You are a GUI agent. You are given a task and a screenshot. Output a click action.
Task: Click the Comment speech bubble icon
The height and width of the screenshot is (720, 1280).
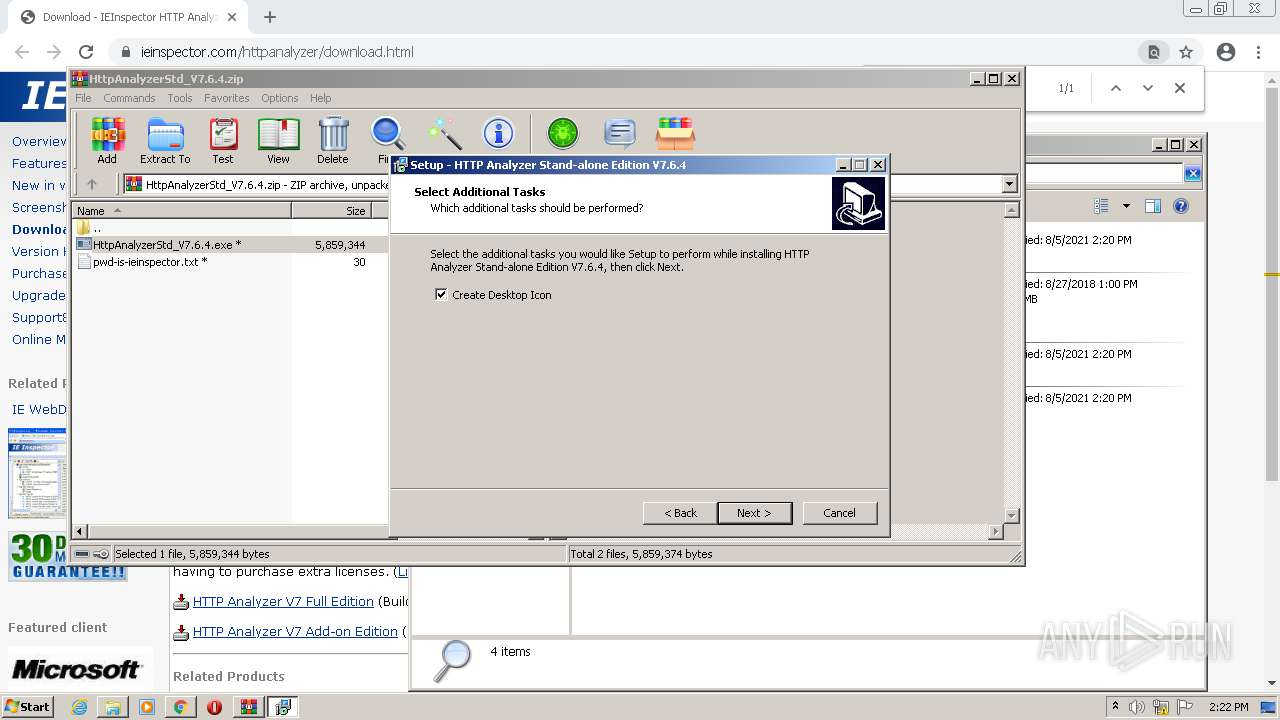click(620, 134)
